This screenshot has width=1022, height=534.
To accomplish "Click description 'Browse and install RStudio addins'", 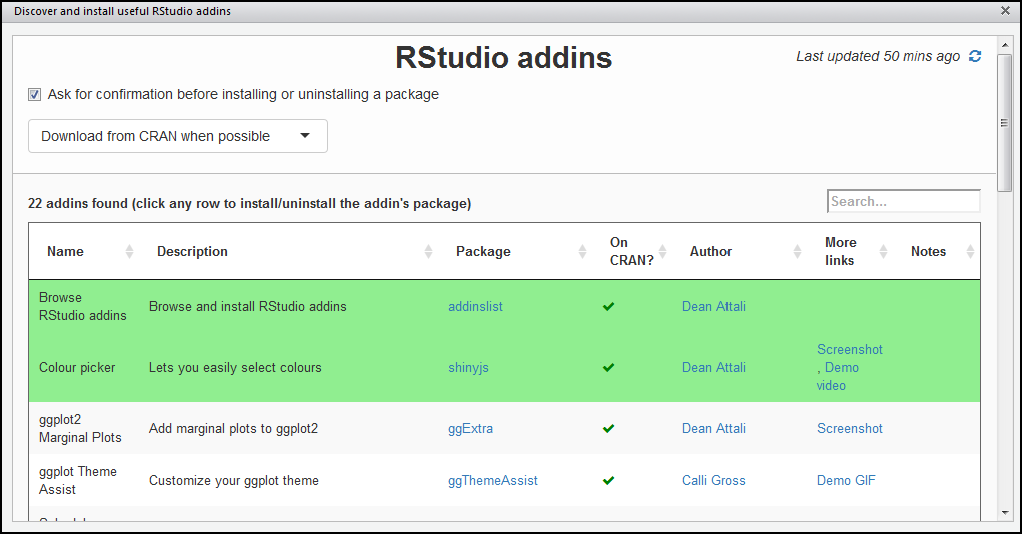I will pos(248,306).
